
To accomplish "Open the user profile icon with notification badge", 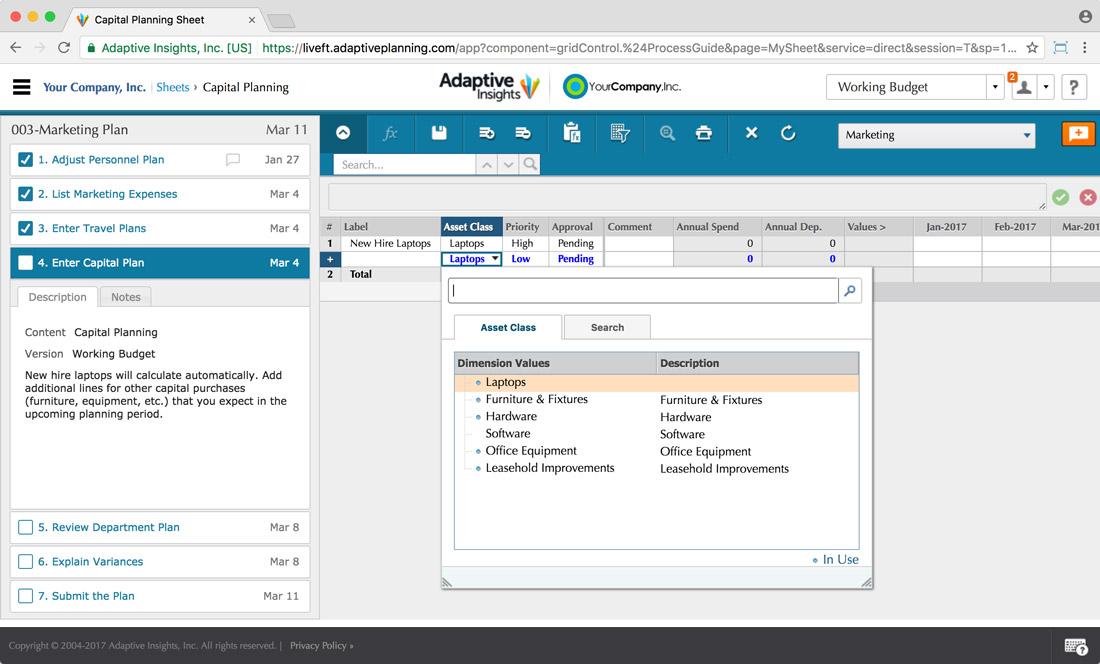I will (x=1024, y=87).
